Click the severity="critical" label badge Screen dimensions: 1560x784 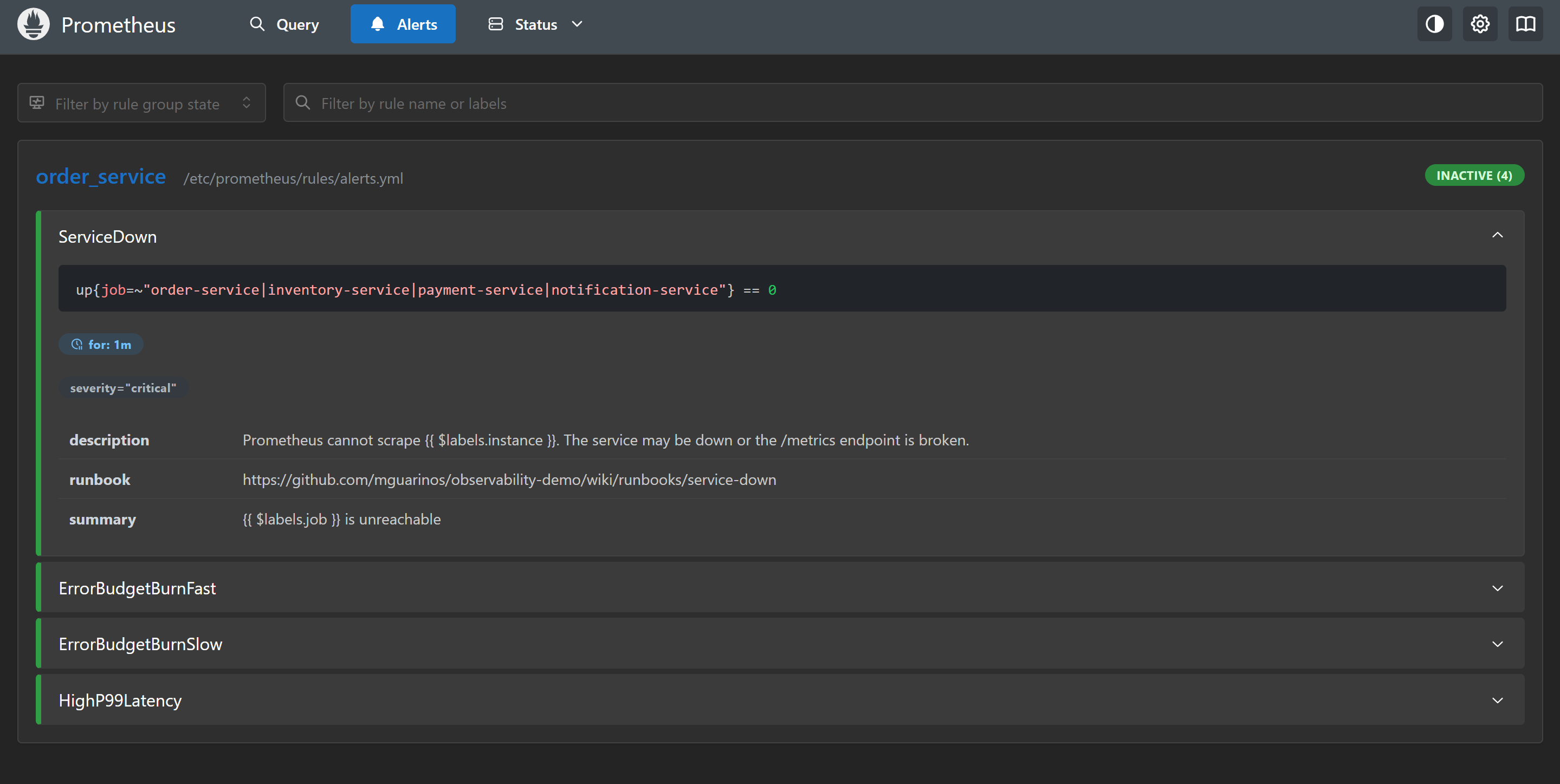pos(123,388)
